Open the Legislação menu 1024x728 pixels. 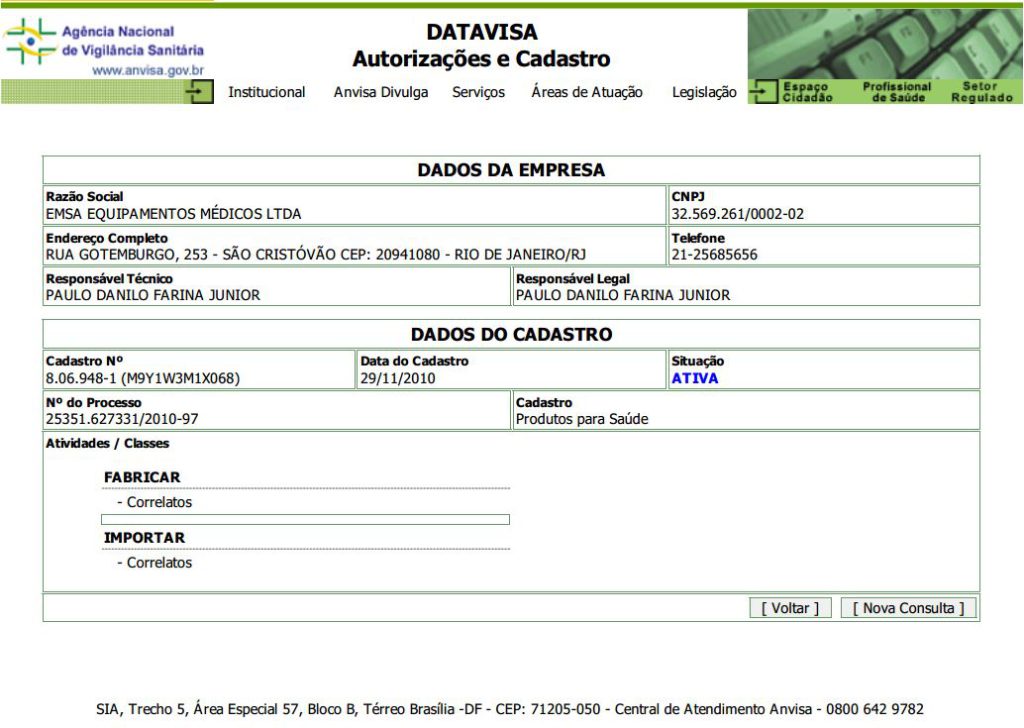tap(704, 92)
